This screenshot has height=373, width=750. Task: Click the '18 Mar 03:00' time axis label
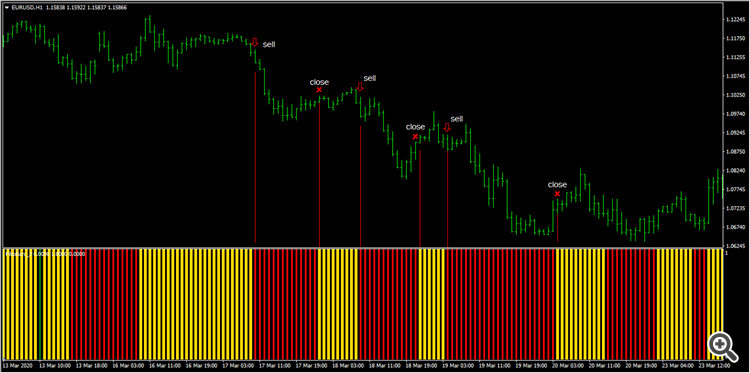point(347,365)
